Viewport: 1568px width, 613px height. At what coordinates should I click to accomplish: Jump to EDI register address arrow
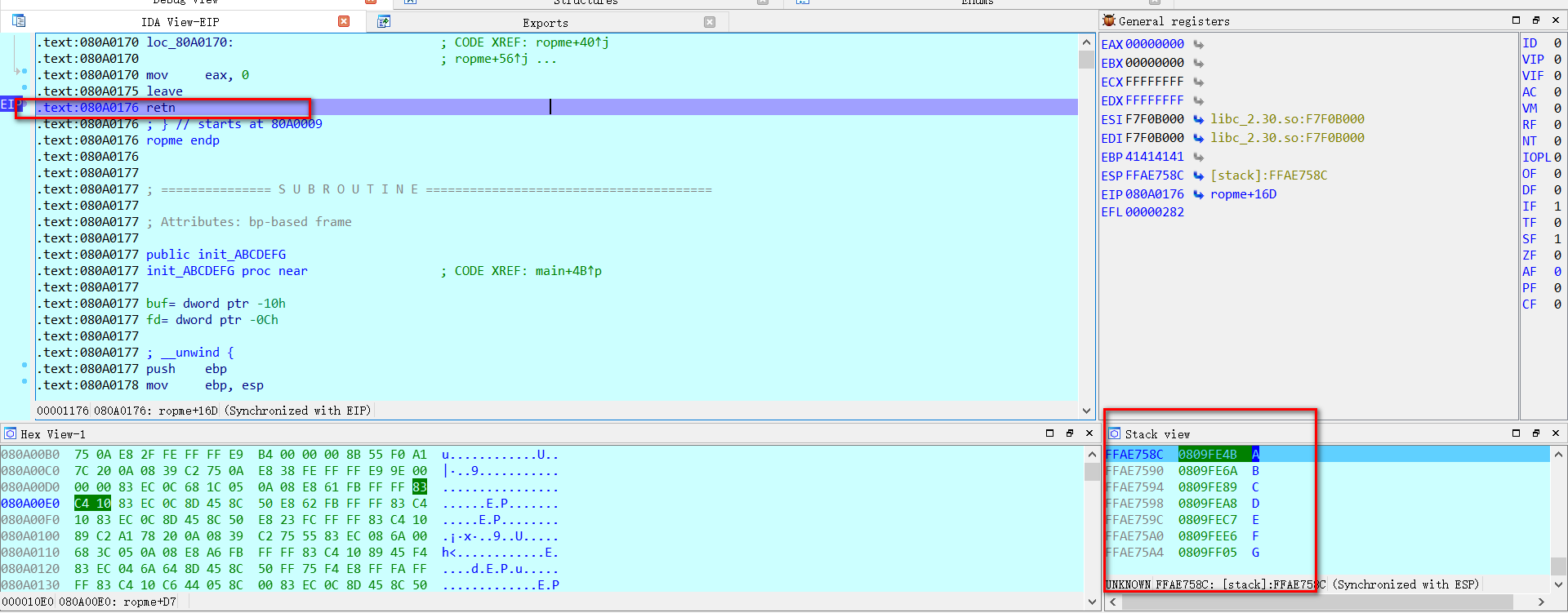coord(1198,138)
